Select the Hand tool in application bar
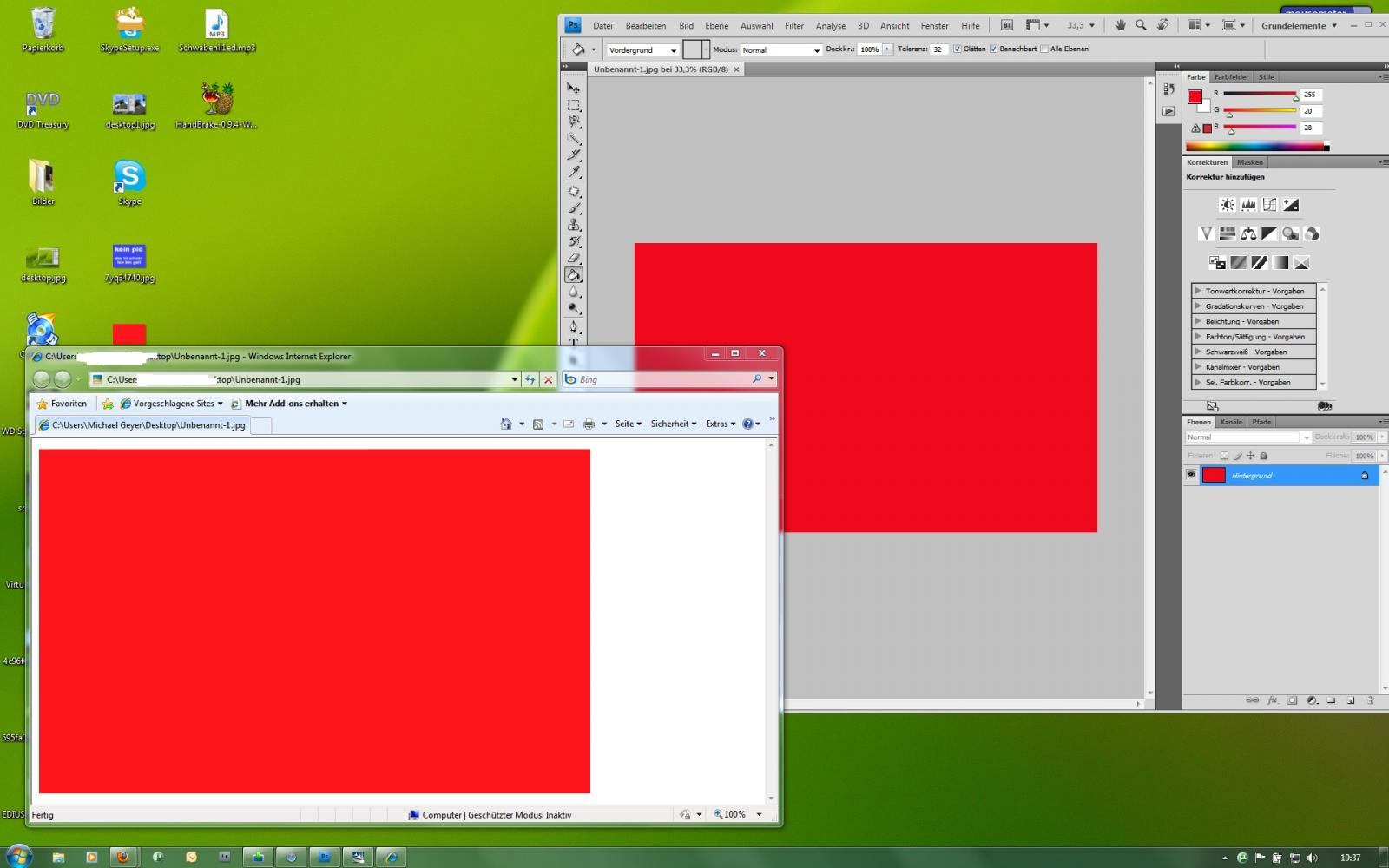The image size is (1389, 868). tap(1120, 26)
